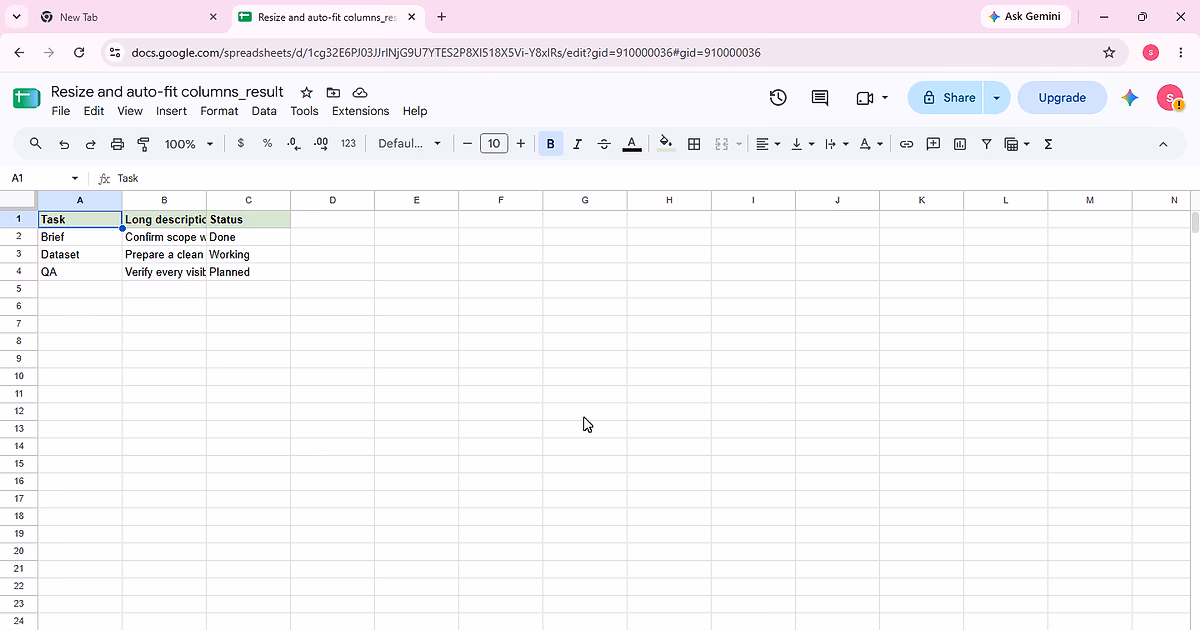Undo the last action

[64, 144]
